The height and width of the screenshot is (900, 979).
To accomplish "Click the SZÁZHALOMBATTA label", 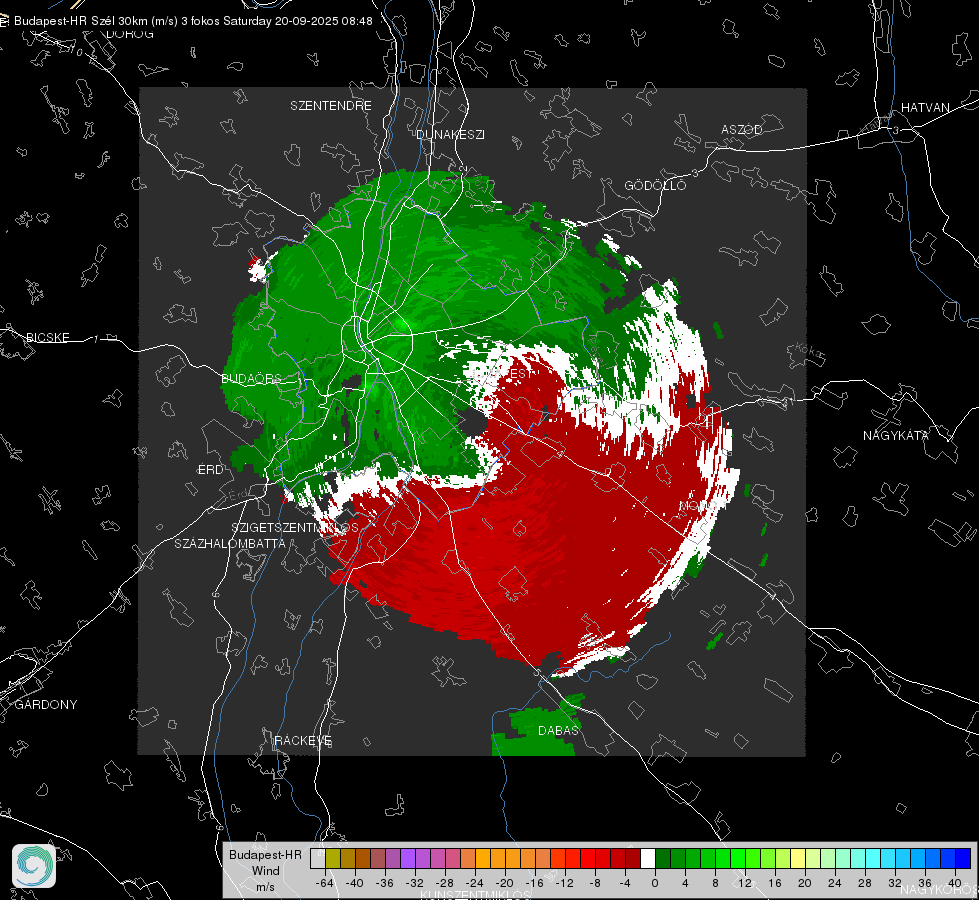I will coord(230,543).
